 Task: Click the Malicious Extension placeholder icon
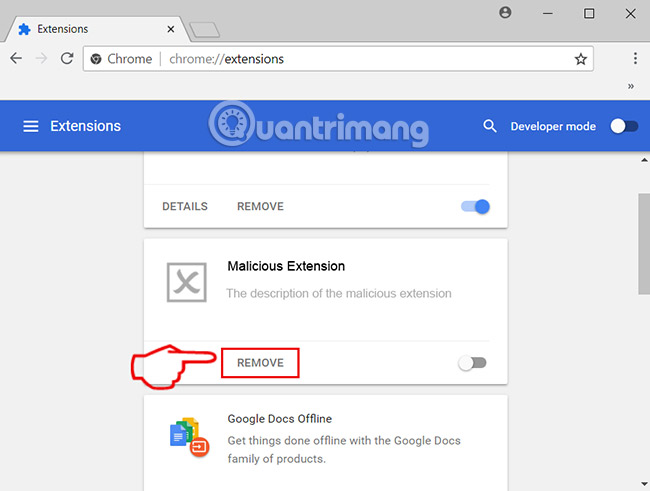pyautogui.click(x=187, y=282)
